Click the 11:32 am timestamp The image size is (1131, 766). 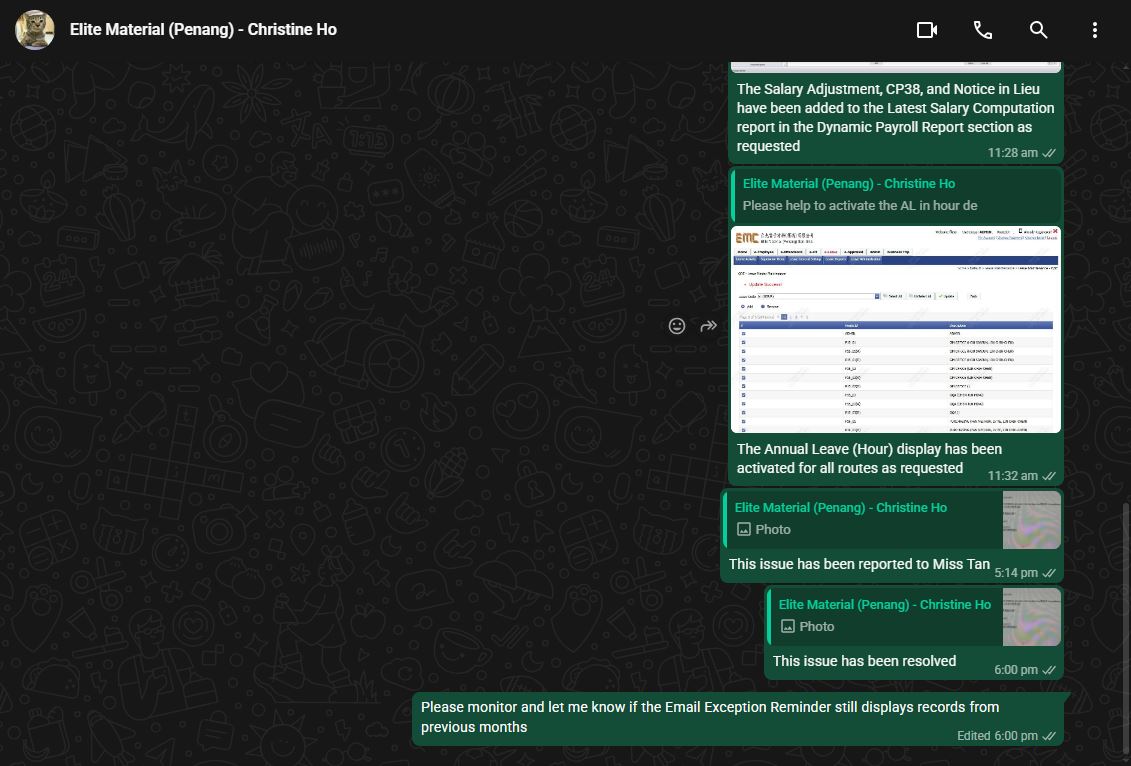point(1013,476)
